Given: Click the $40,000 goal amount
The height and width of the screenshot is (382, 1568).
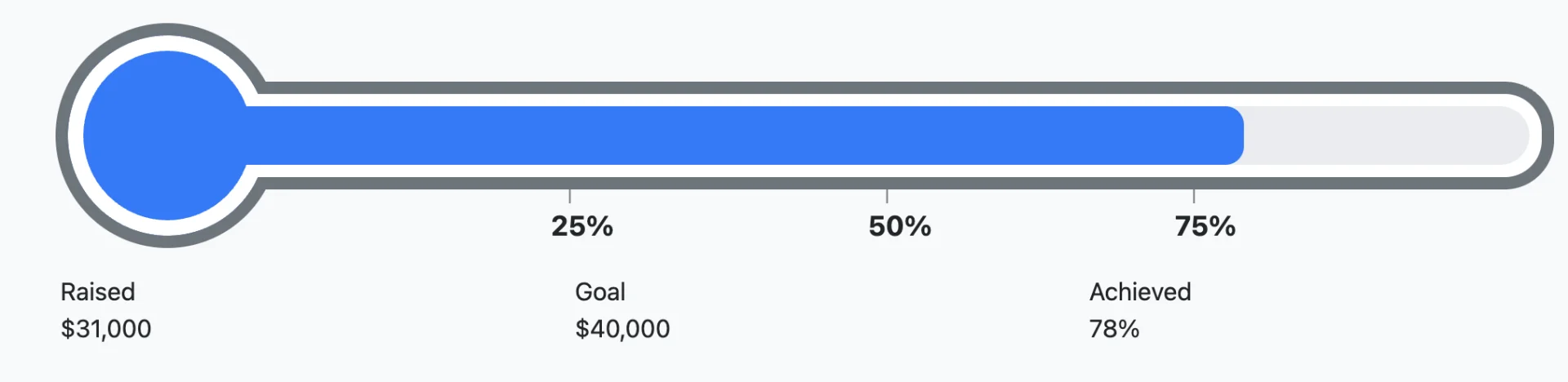Looking at the screenshot, I should [622, 329].
